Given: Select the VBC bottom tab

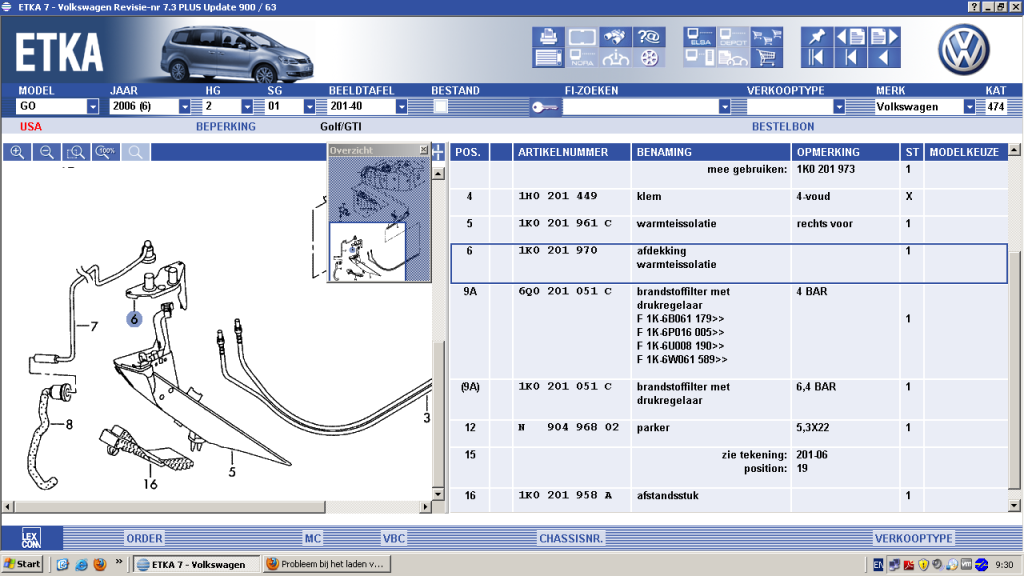Looking at the screenshot, I should (x=394, y=539).
